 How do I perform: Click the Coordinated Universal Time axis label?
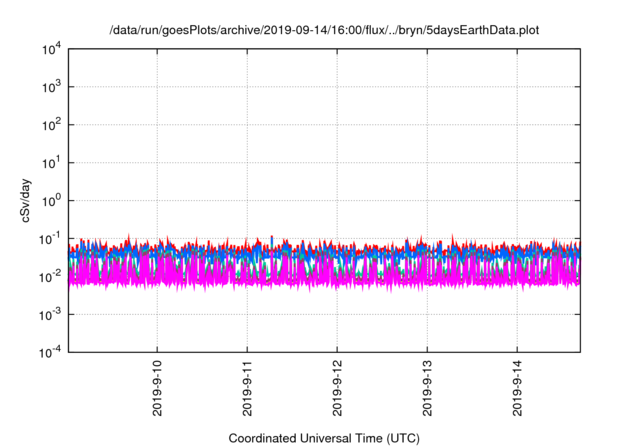click(322, 438)
